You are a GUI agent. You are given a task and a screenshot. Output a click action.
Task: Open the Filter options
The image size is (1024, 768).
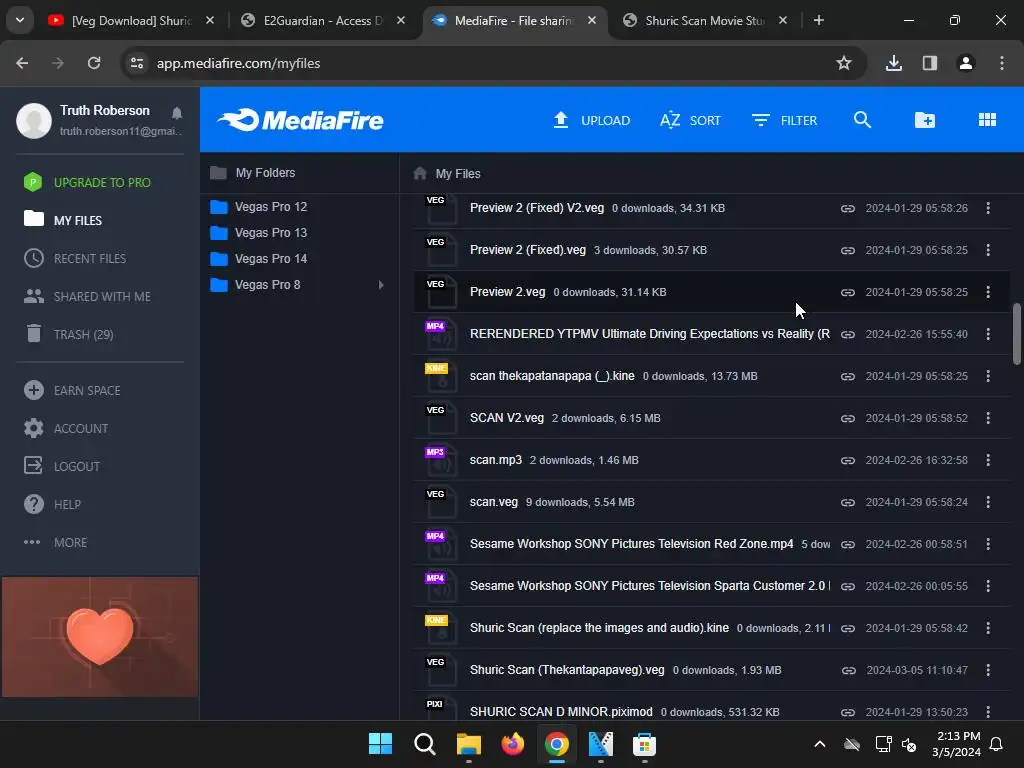point(784,120)
